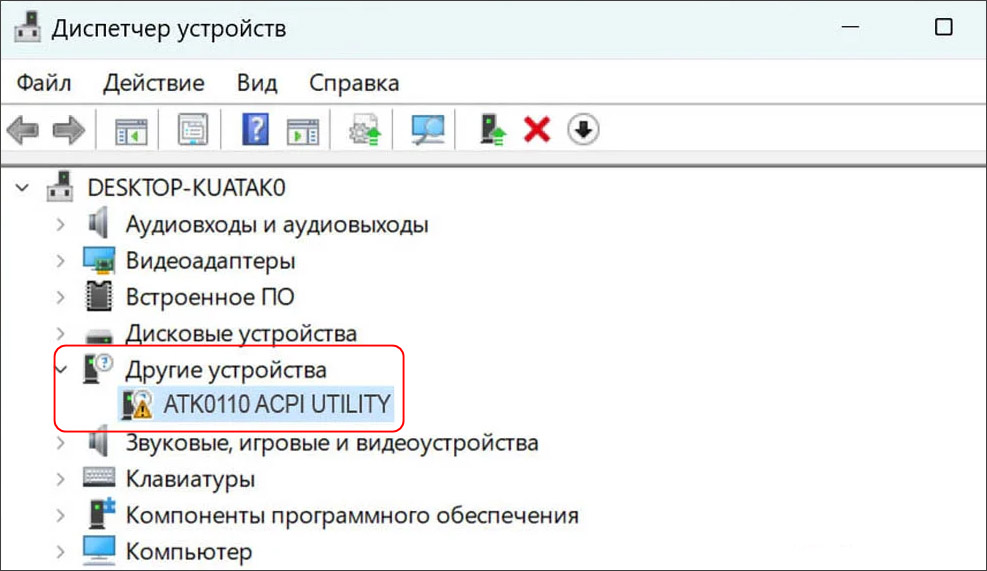Click the Device Manager title bar icon
The width and height of the screenshot is (987, 571).
coord(27,28)
